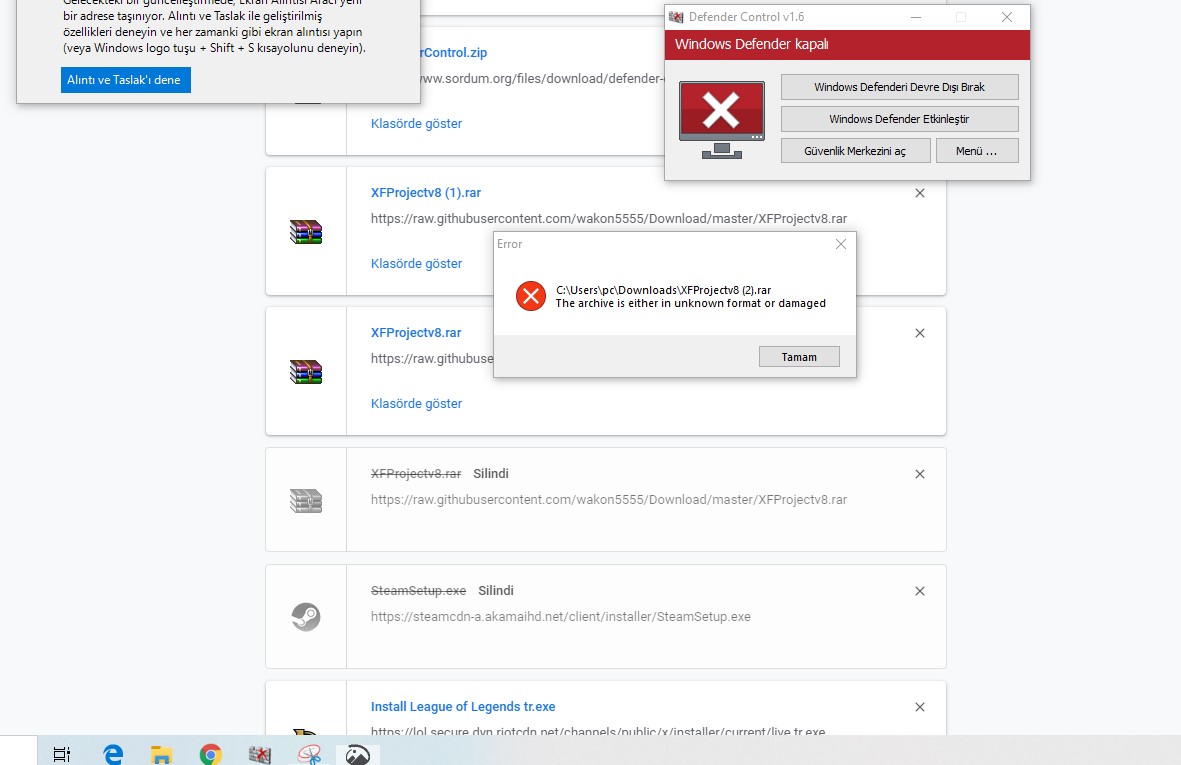Click 'Windows Defender Etkinleştir' button
Viewport: 1181px width, 765px height.
pyautogui.click(x=899, y=119)
